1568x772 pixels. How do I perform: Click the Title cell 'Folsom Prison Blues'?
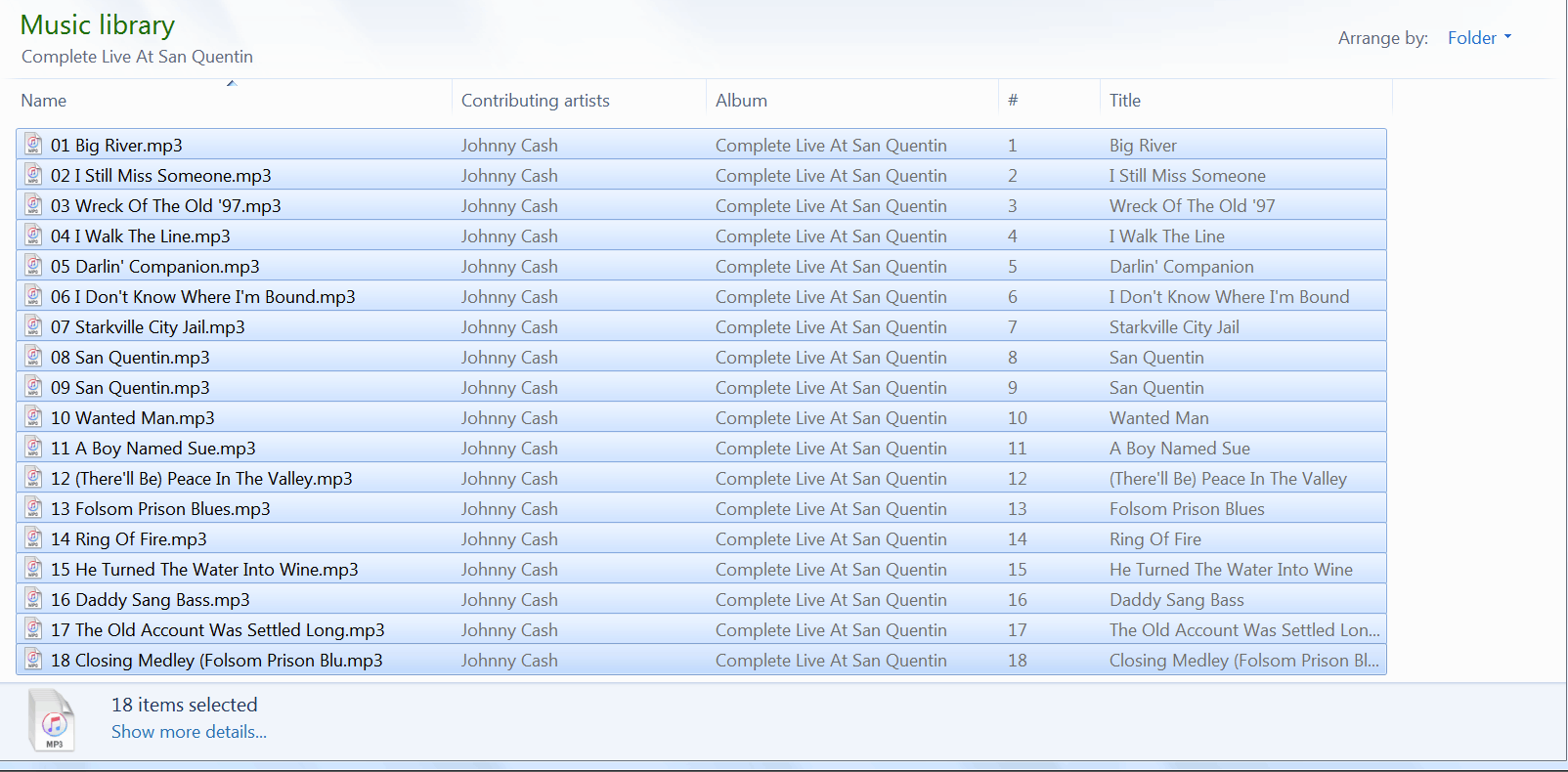[1187, 509]
